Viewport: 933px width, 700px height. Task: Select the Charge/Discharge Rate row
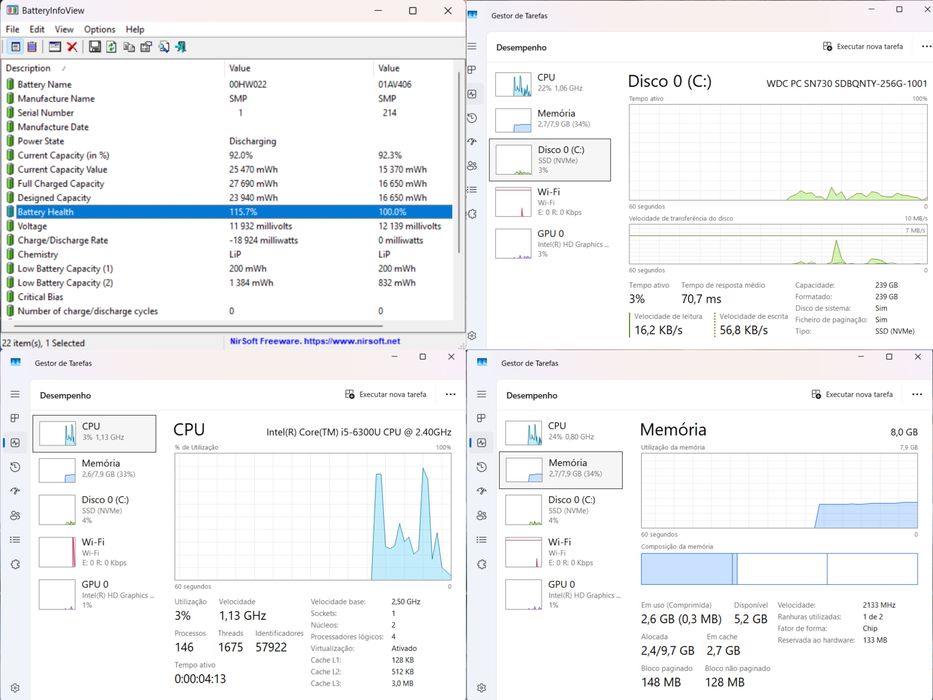tap(229, 240)
